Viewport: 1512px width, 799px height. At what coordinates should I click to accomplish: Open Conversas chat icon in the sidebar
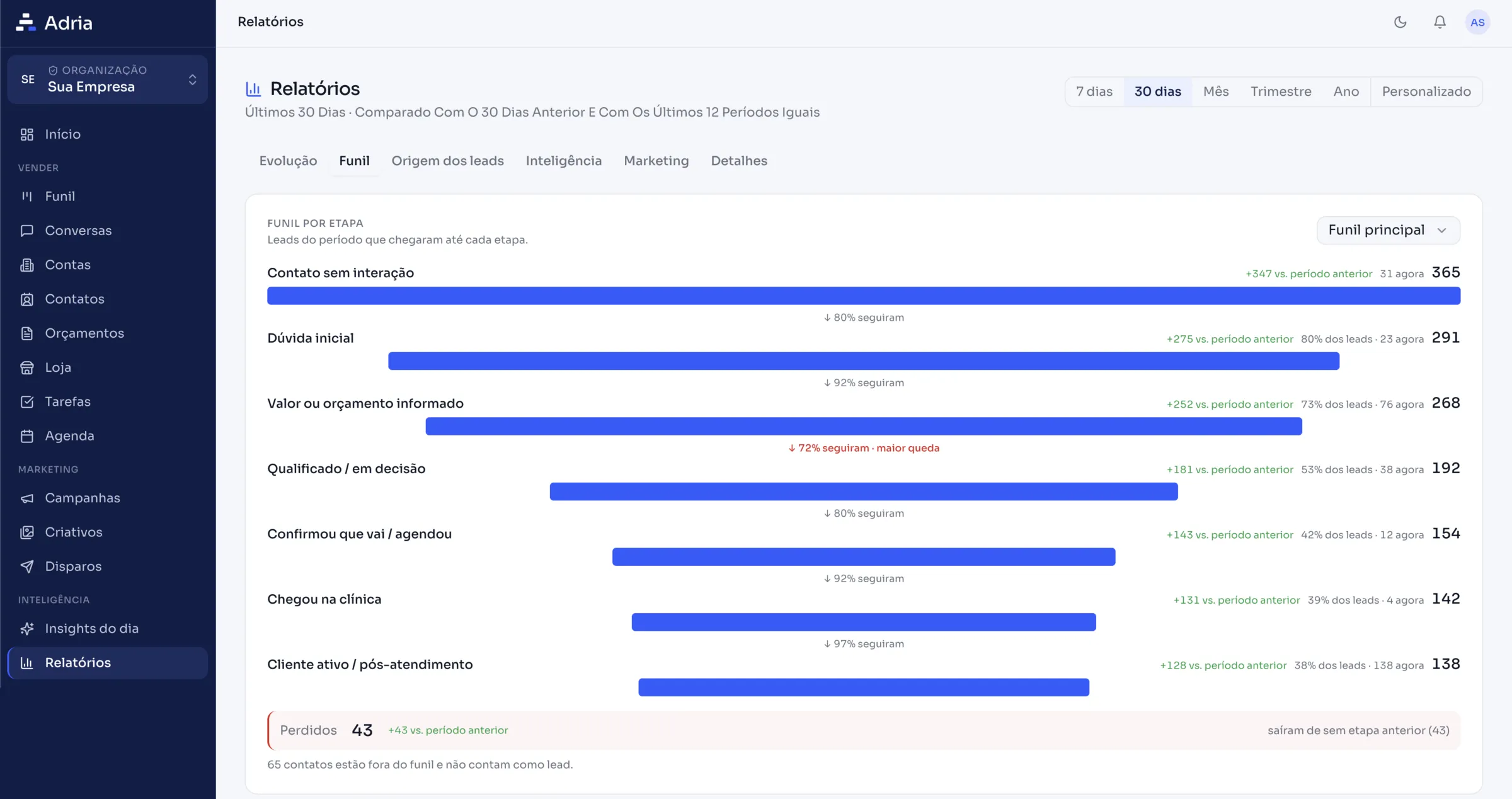[x=26, y=231]
